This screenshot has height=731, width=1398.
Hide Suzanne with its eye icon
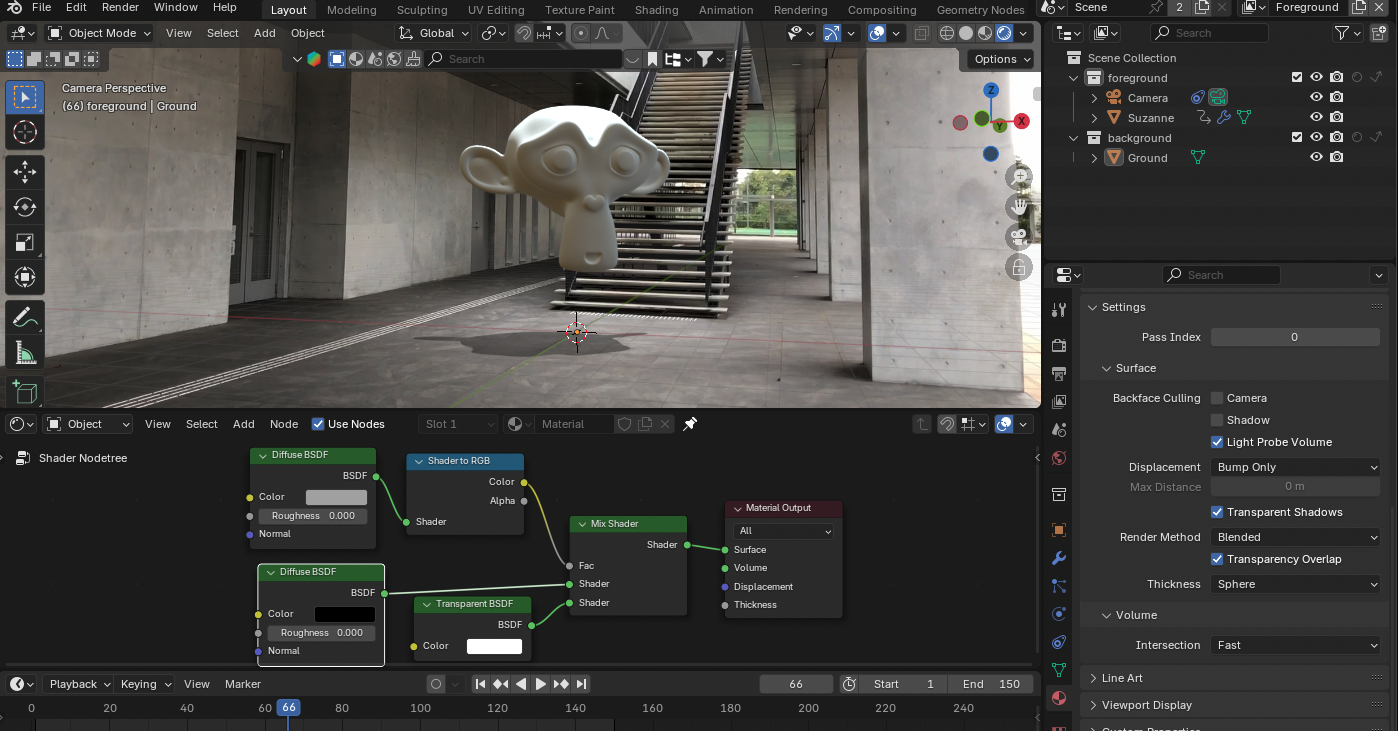tap(1317, 118)
